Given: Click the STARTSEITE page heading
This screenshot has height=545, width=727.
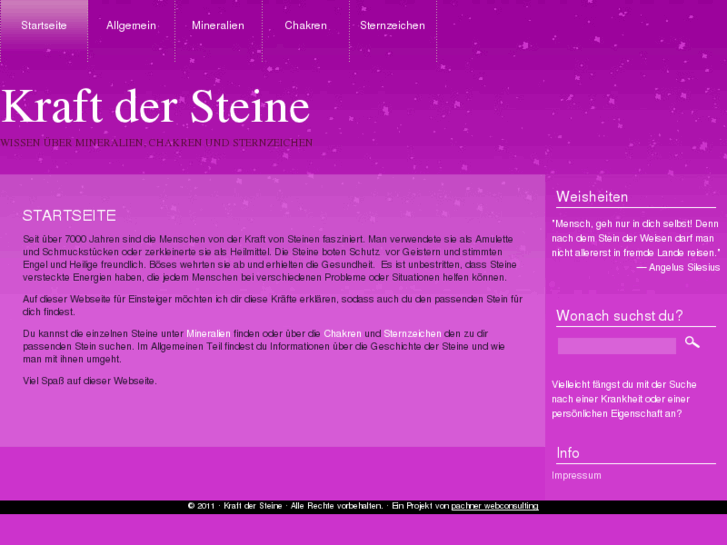Looking at the screenshot, I should click(69, 216).
